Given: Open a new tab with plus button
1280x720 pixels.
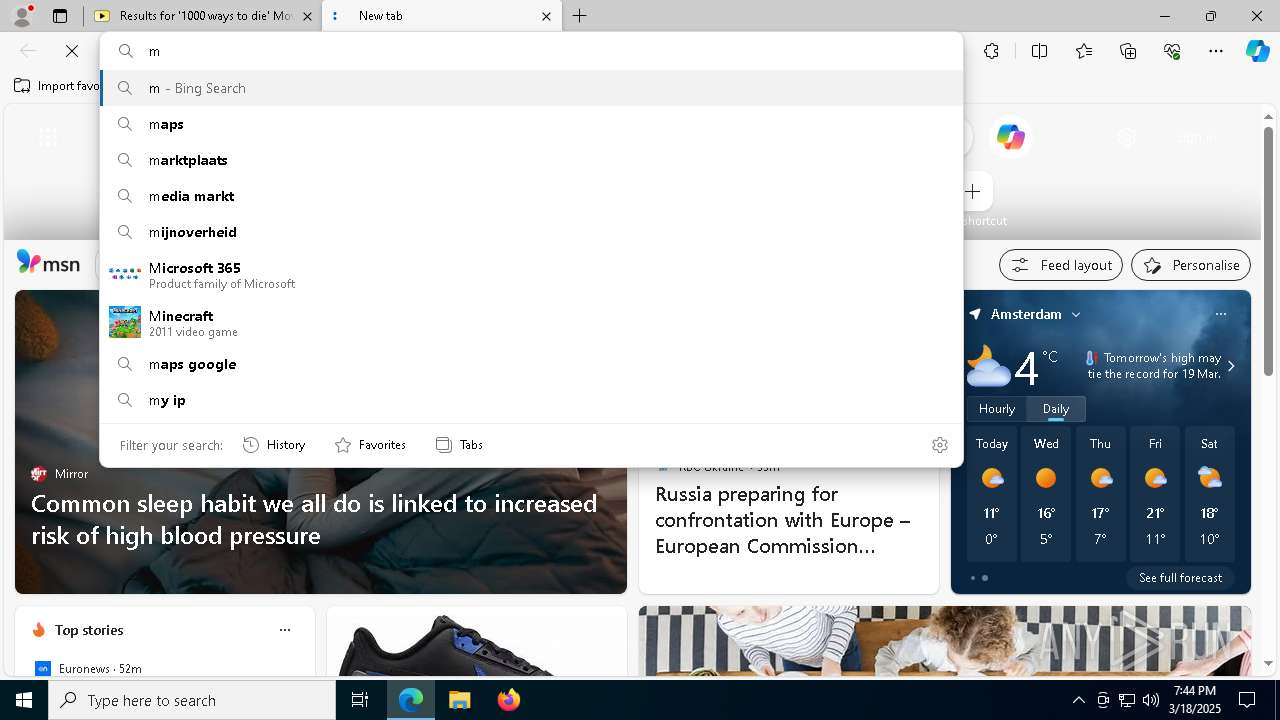Looking at the screenshot, I should [x=579, y=16].
